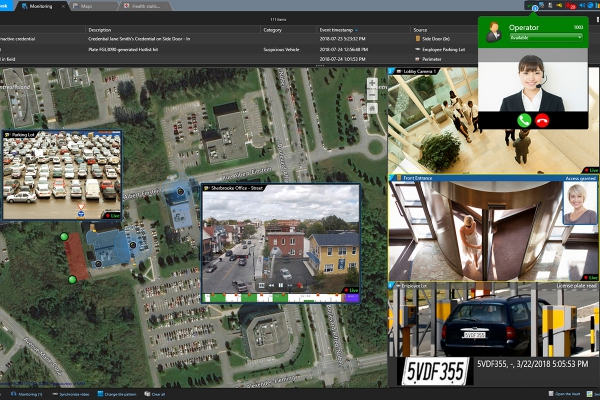Click the camera icon beside the blue building parking
This screenshot has width=600, height=400.
[133, 245]
